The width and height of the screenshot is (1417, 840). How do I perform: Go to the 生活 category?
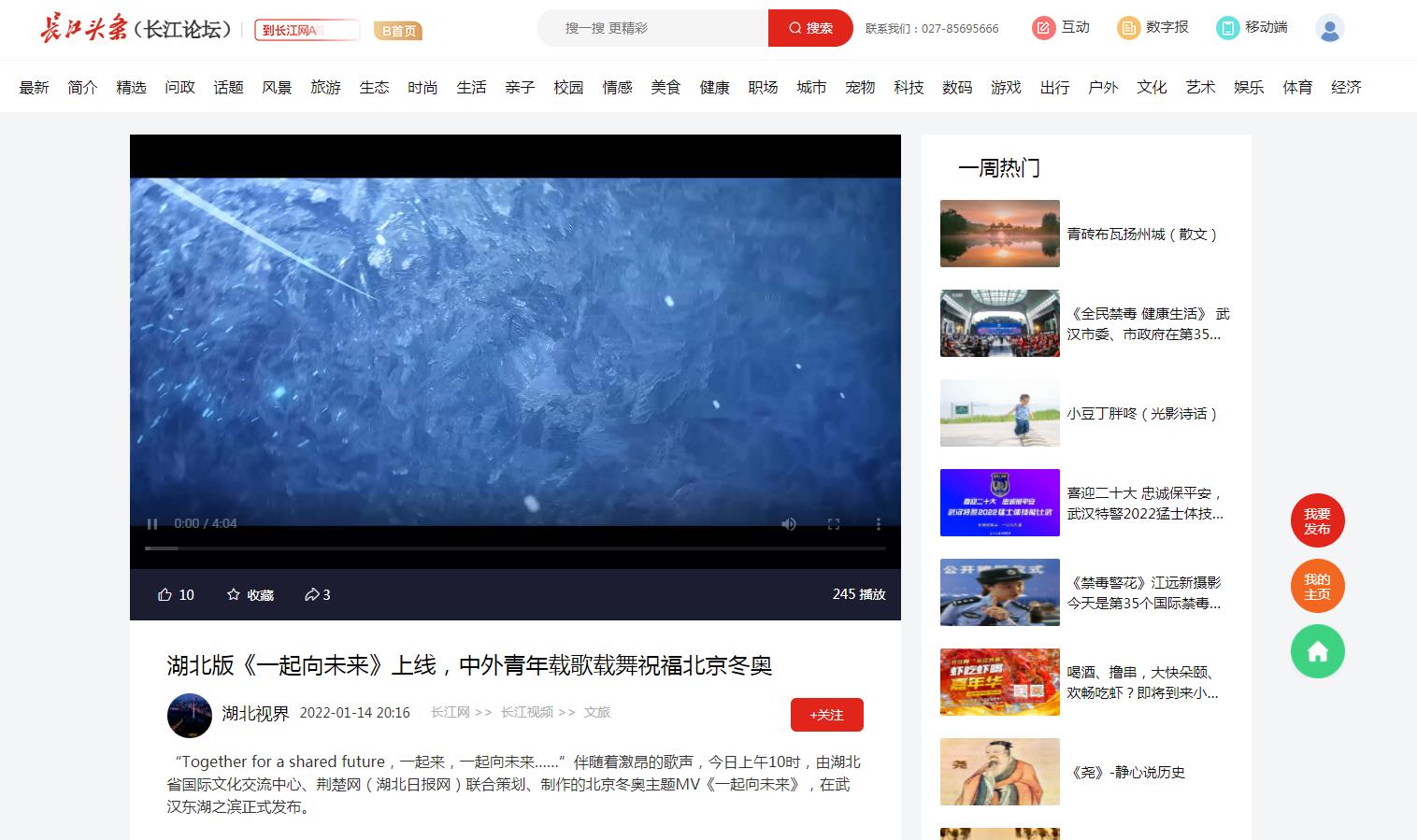471,87
